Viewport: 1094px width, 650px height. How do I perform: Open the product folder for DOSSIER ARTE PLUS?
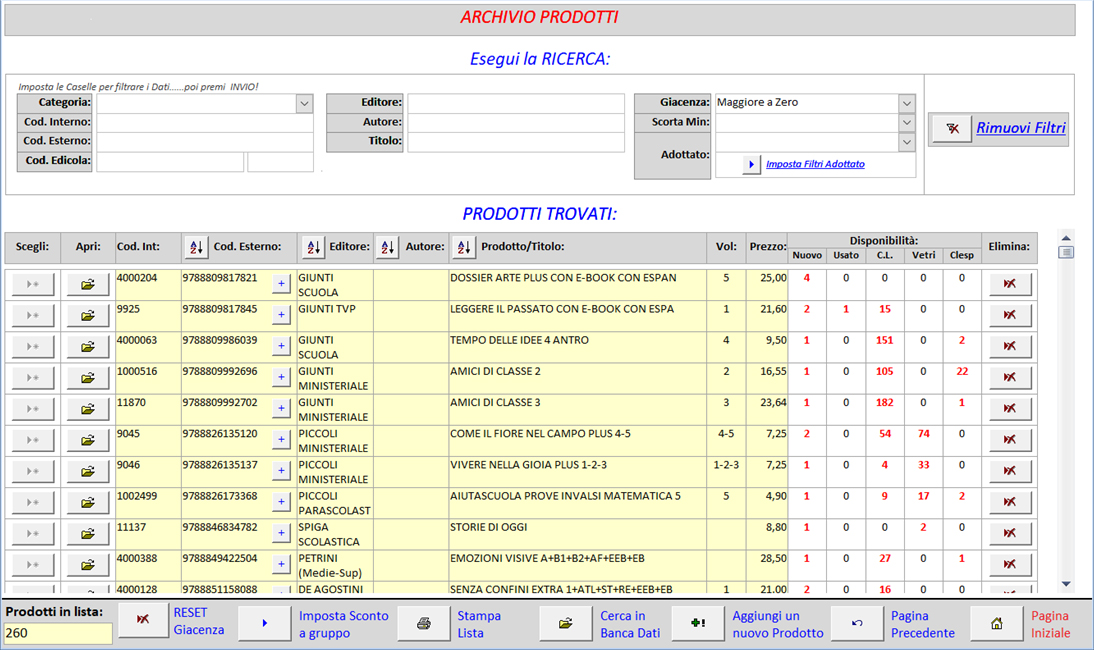click(88, 285)
